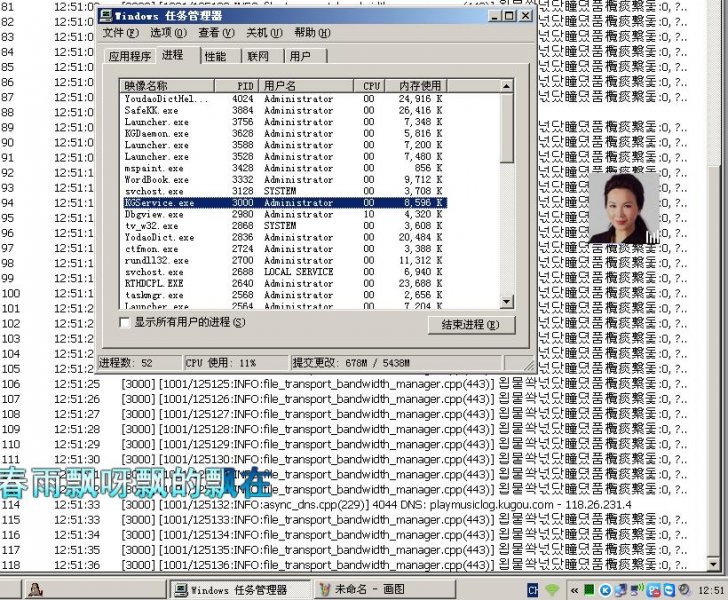Switch to the 性能 tab
This screenshot has width=728, height=600.
pos(221,57)
